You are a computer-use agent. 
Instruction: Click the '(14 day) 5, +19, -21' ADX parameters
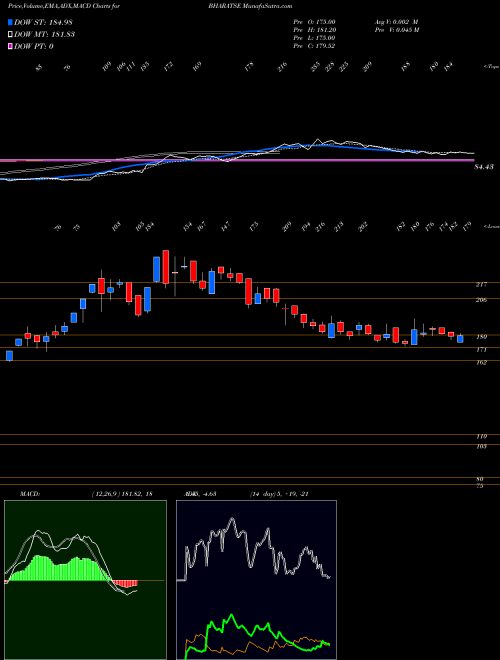[279, 494]
